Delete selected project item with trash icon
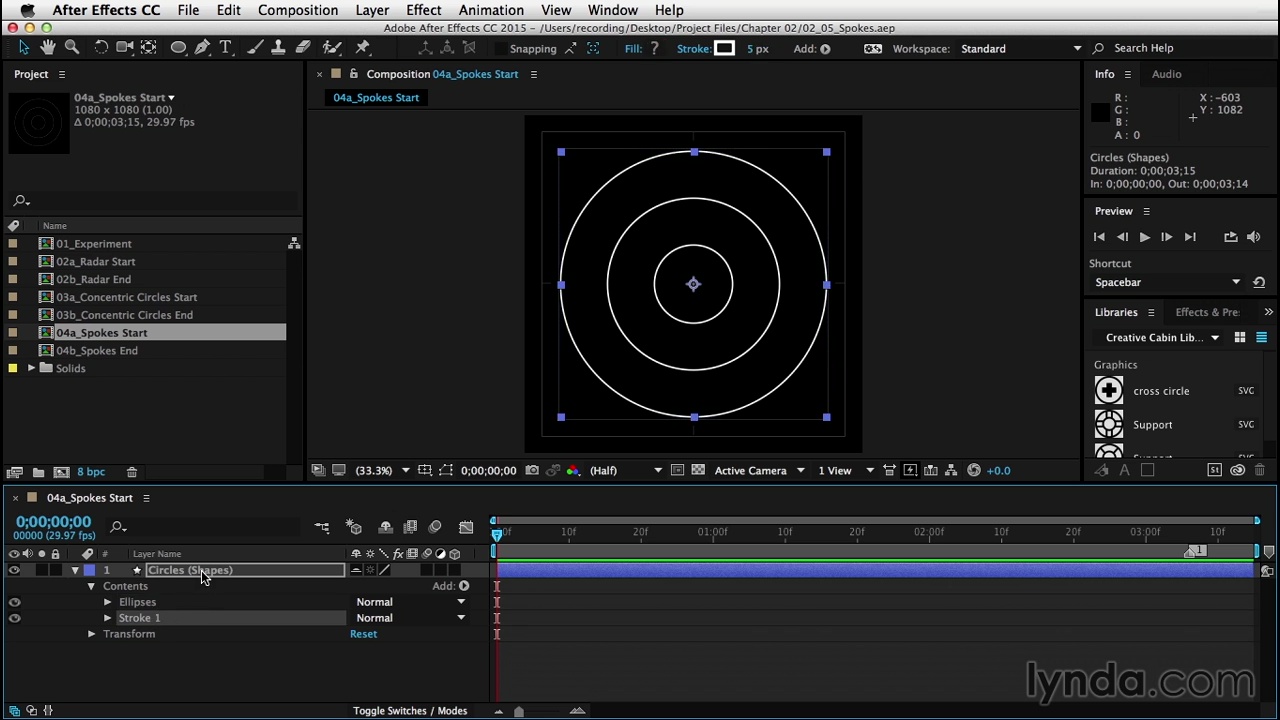The width and height of the screenshot is (1280, 720). tap(131, 472)
